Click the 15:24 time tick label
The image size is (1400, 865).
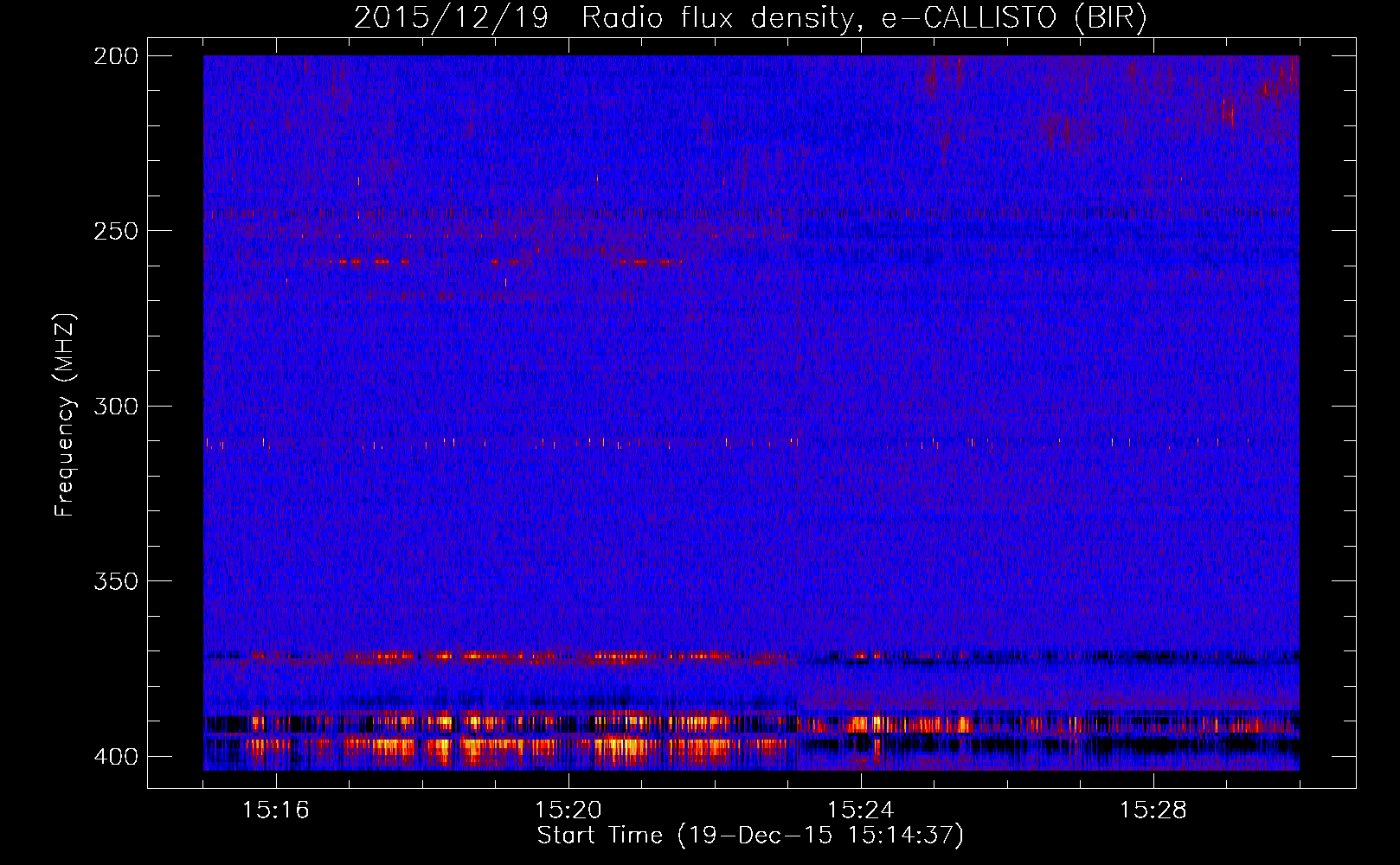(861, 810)
